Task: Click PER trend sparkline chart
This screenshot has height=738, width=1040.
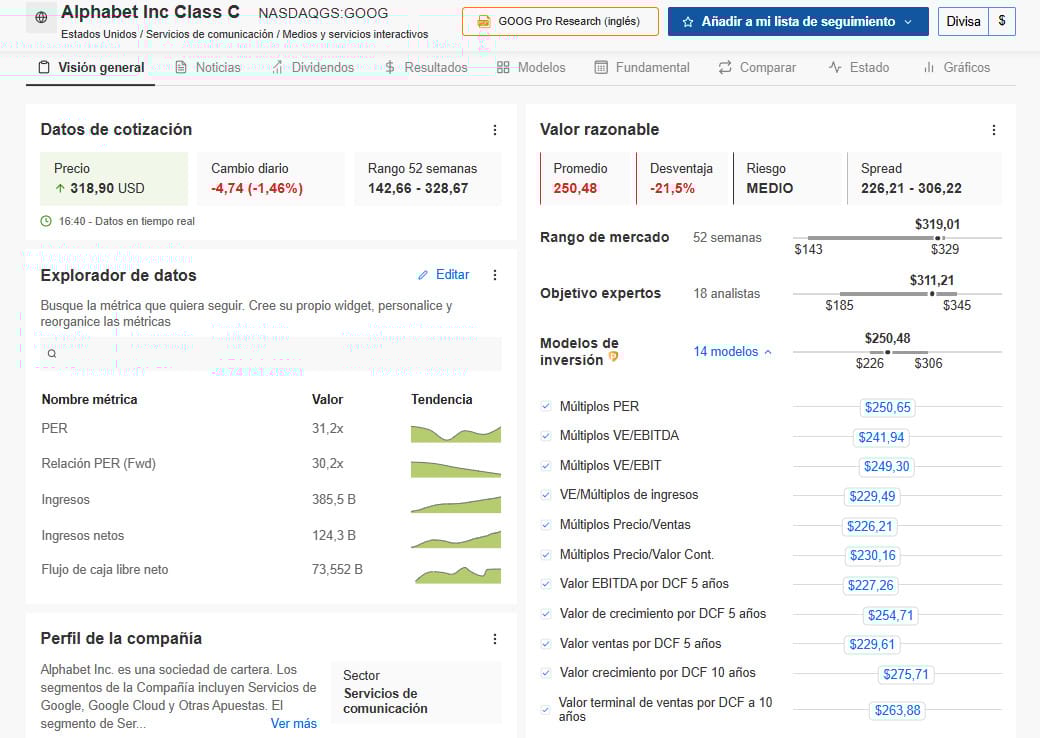Action: coord(456,434)
